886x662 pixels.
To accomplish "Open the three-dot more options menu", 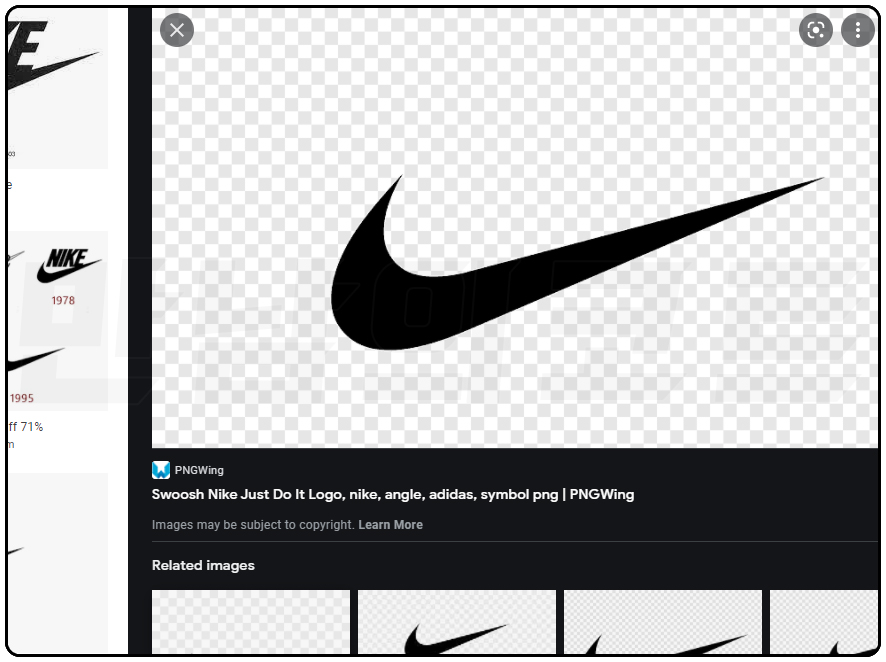I will click(x=858, y=30).
